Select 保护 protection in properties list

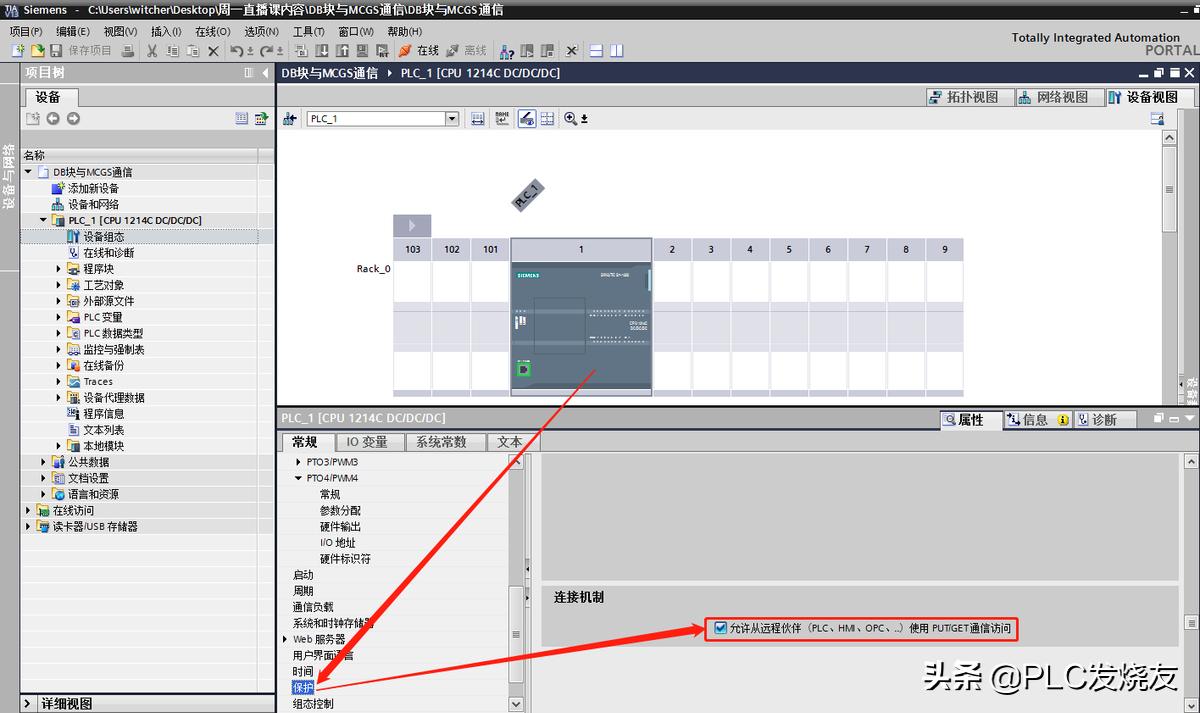[x=303, y=687]
